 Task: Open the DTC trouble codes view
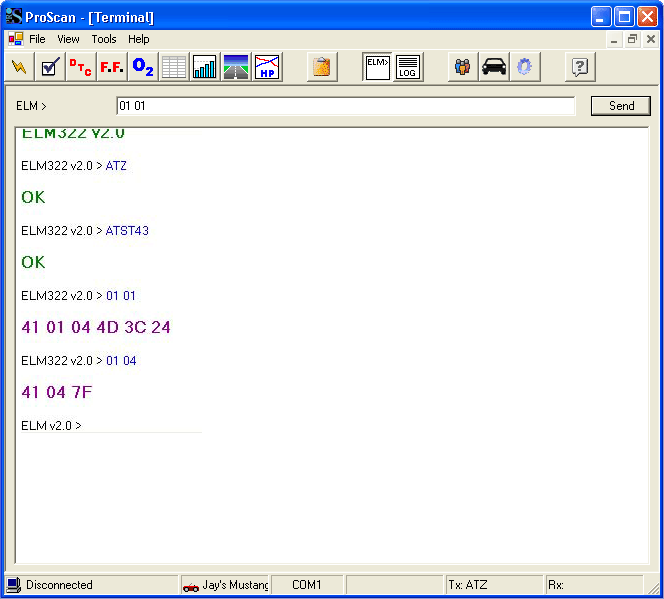pos(81,66)
